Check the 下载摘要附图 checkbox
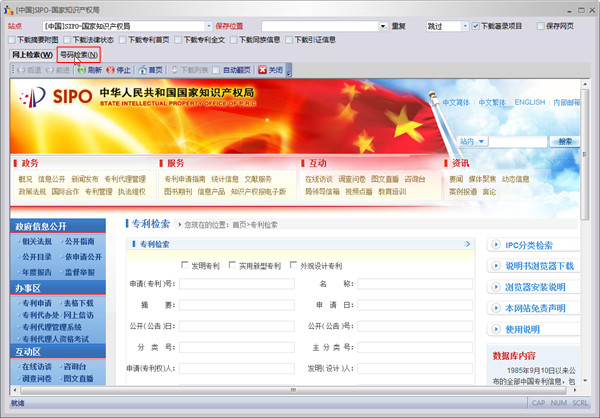600x418 pixels. [x=12, y=39]
